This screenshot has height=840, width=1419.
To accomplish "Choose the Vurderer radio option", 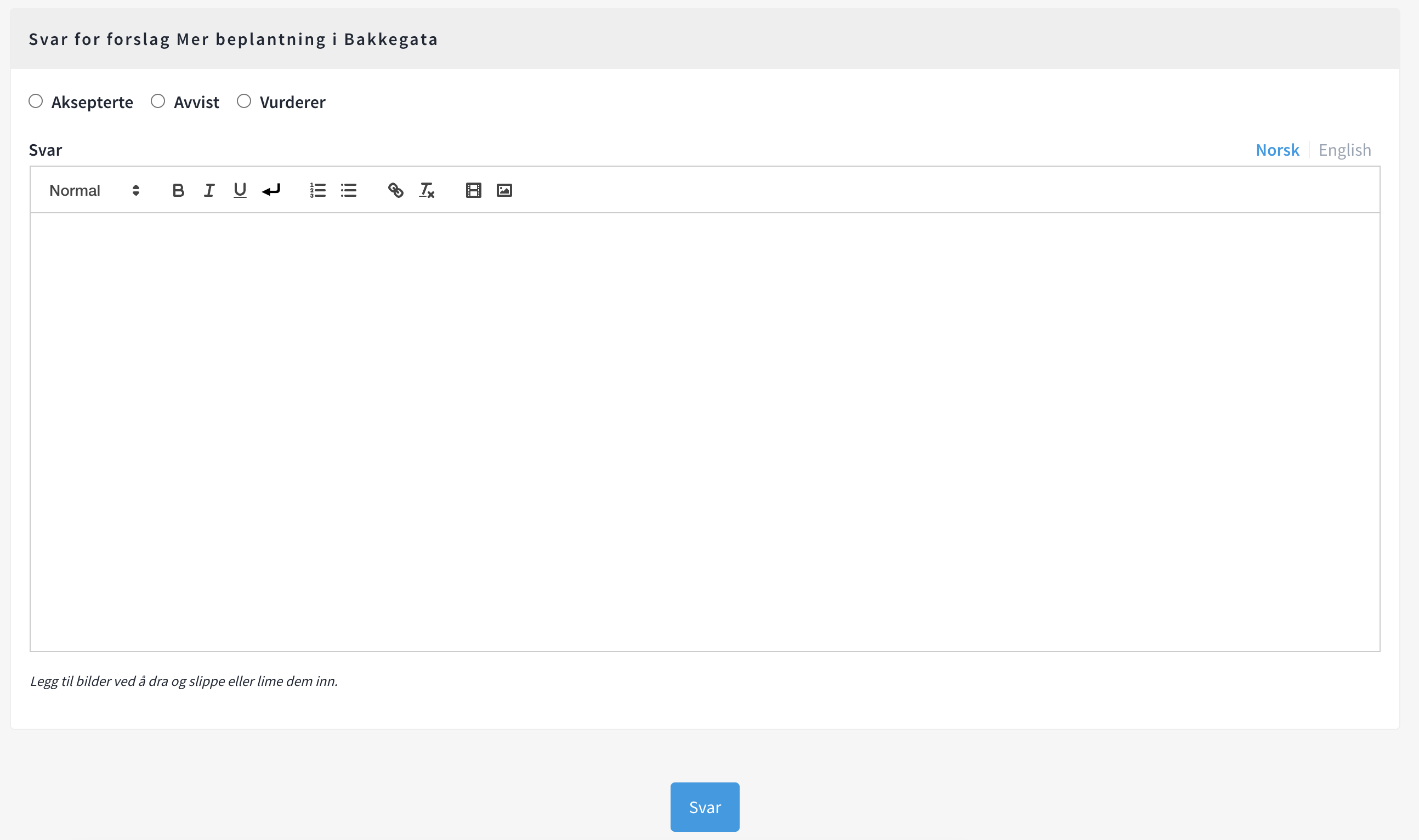I will click(x=244, y=101).
